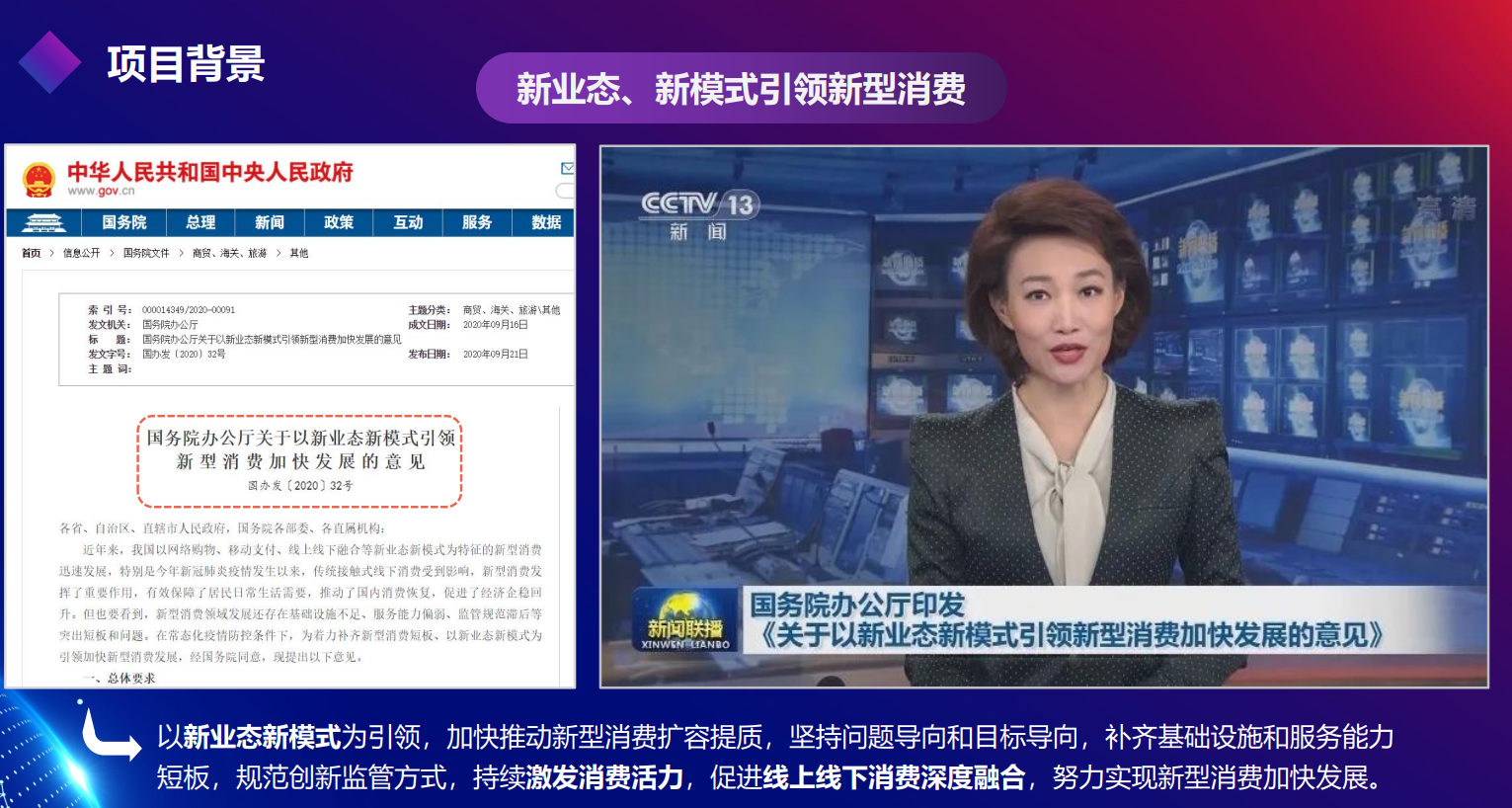1512x808 pixels.
Task: Click the search input field near the envelope icon
Action: 566,190
